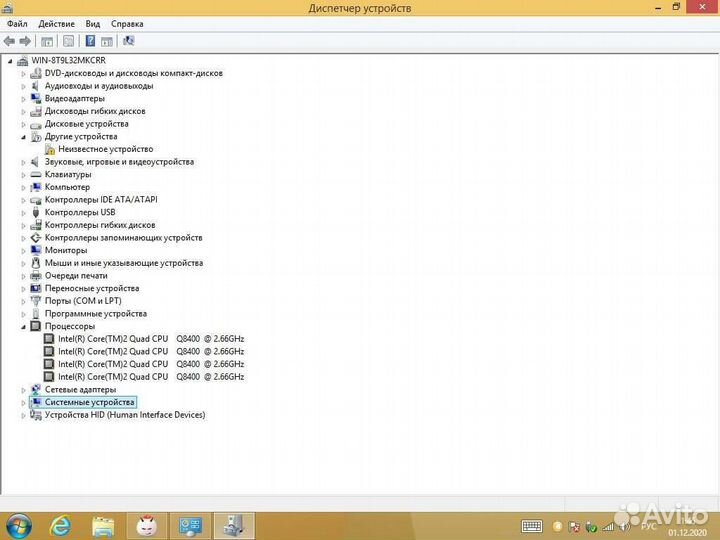Click the blue Help icon in toolbar
This screenshot has height=540, width=720.
[x=90, y=41]
